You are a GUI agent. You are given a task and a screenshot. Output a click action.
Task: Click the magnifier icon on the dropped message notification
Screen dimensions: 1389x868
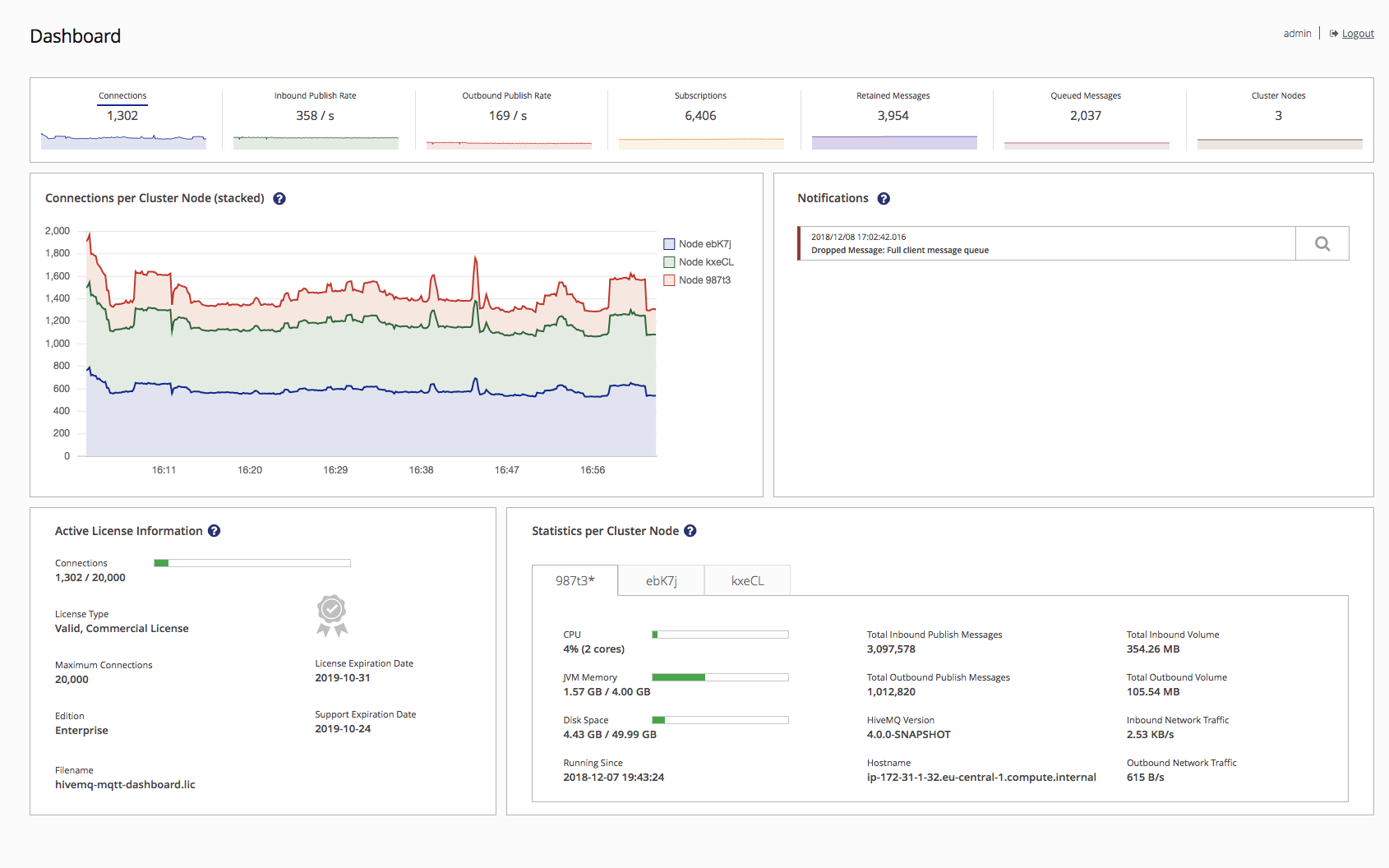(1322, 243)
